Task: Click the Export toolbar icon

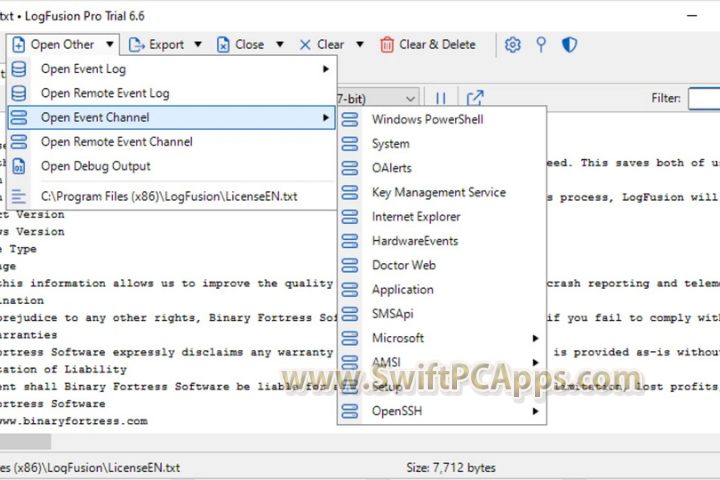Action: [135, 45]
